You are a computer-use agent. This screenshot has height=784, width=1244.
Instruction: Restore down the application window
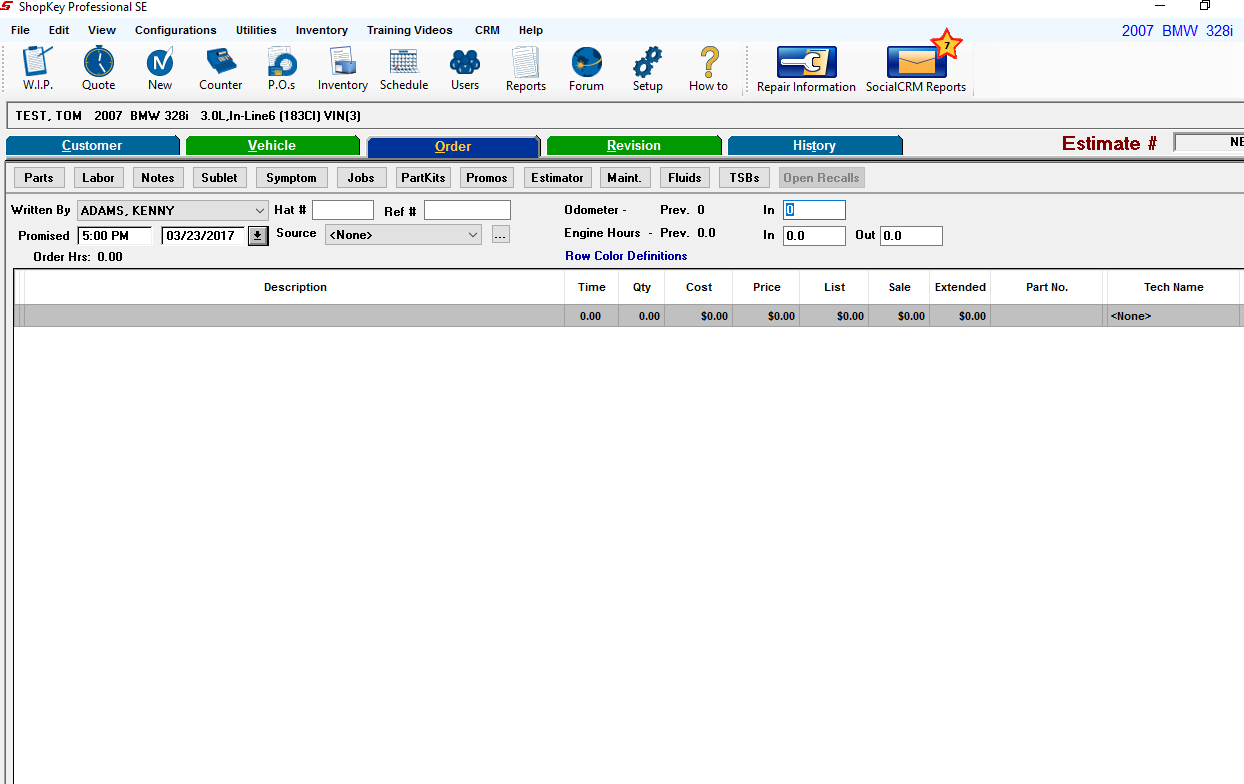pos(1205,6)
